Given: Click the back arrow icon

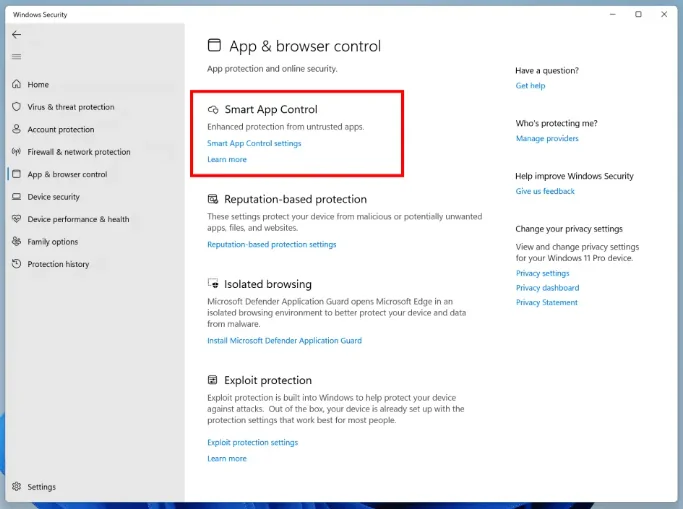Looking at the screenshot, I should tap(17, 34).
